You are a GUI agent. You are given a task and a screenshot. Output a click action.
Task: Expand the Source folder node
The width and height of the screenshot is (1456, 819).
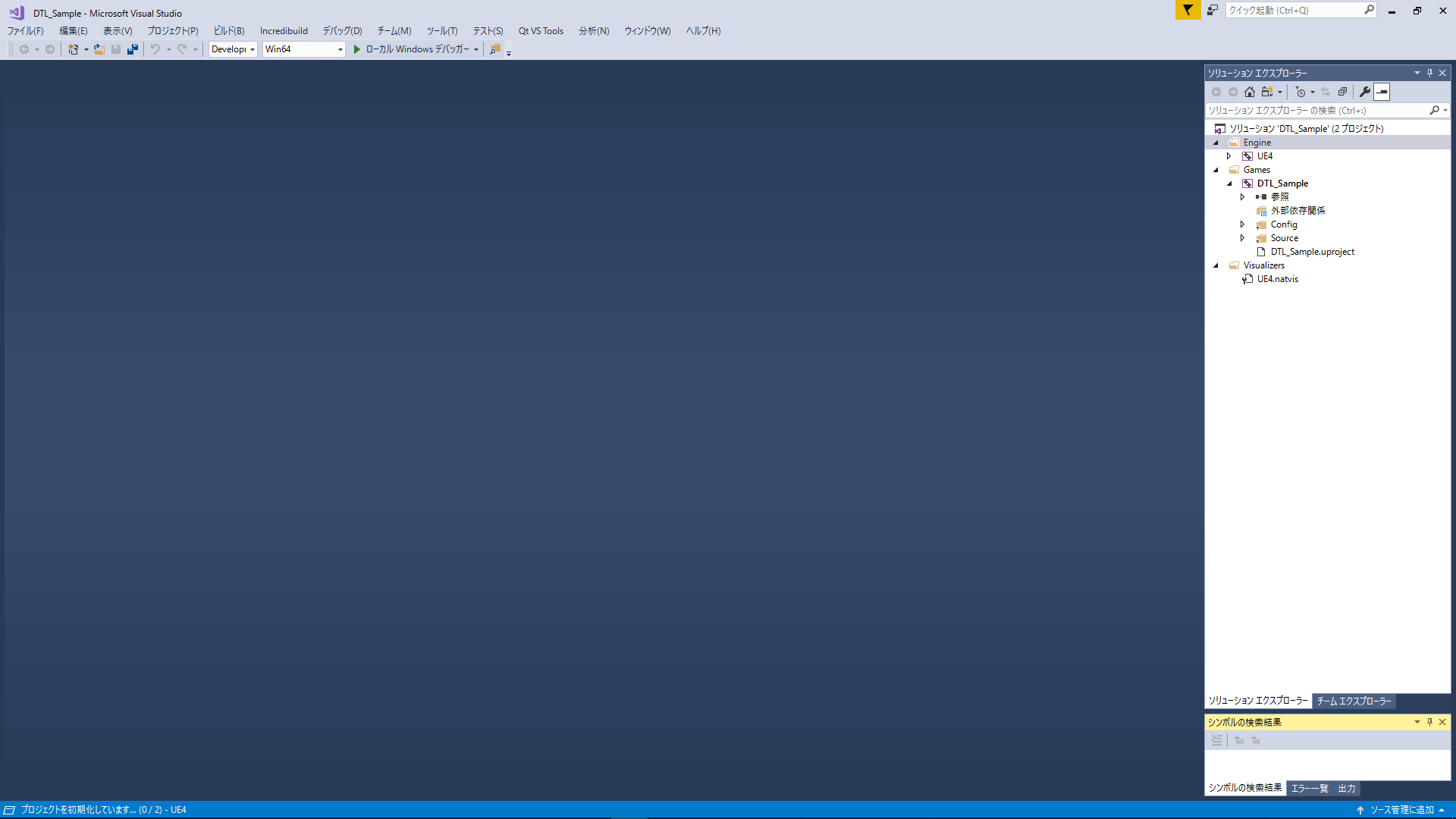[x=1242, y=238]
